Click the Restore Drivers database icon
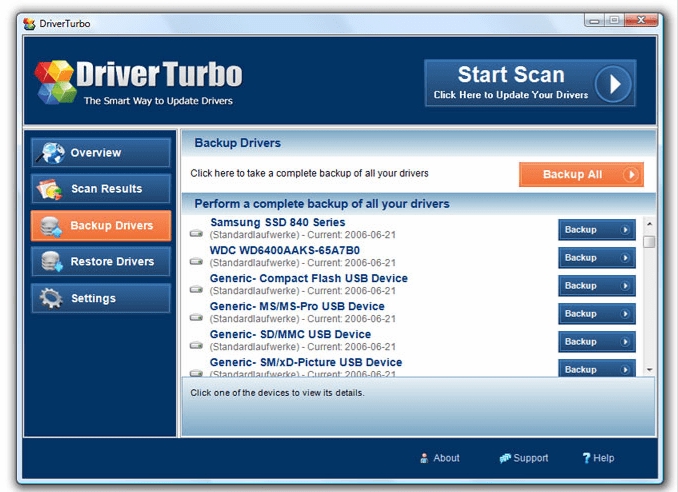 click(x=51, y=262)
